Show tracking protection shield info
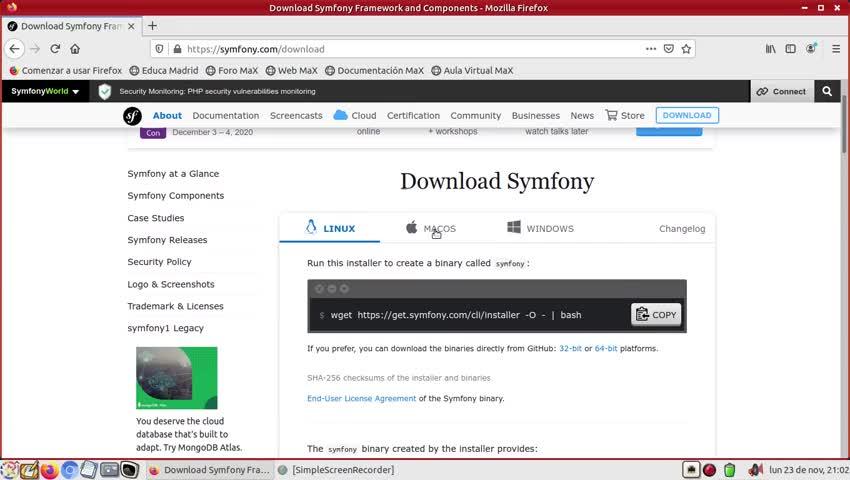The image size is (850, 480). (159, 49)
